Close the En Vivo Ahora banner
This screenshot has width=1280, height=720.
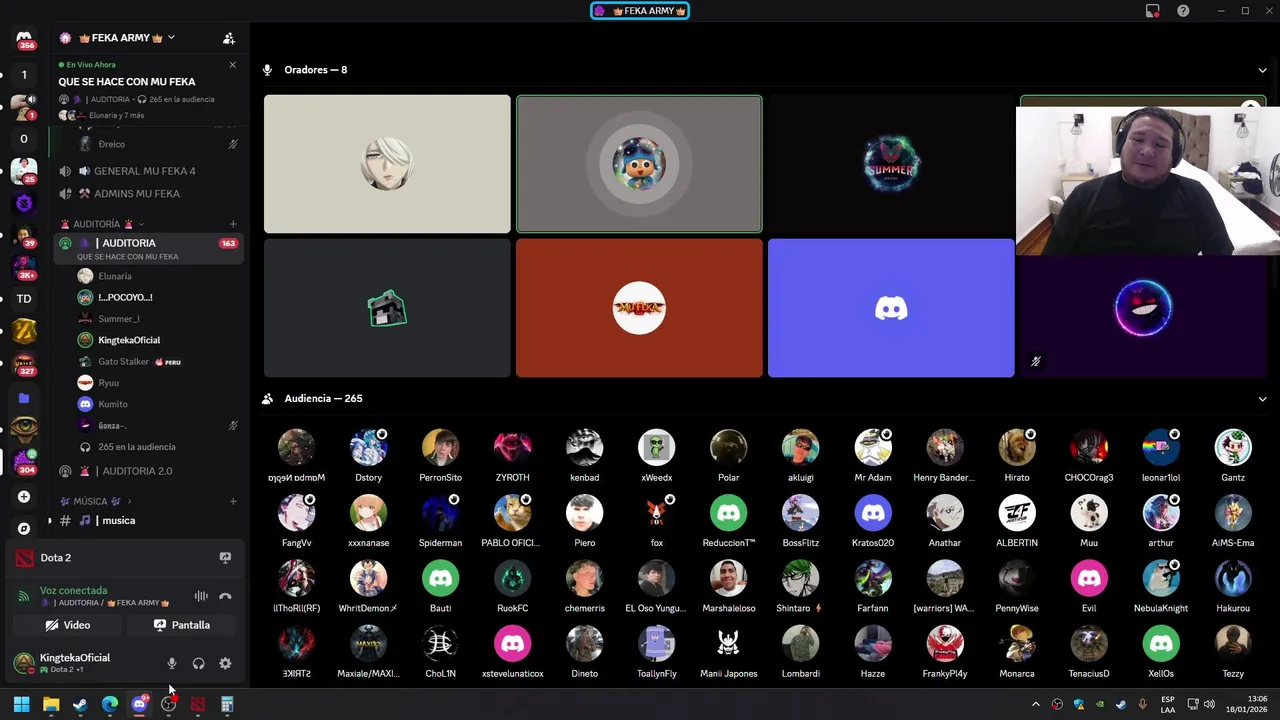point(232,65)
